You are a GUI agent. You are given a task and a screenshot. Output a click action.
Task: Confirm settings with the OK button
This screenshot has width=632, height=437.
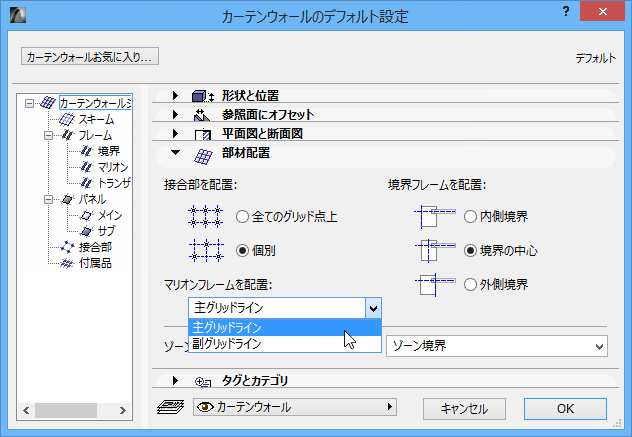(x=565, y=409)
